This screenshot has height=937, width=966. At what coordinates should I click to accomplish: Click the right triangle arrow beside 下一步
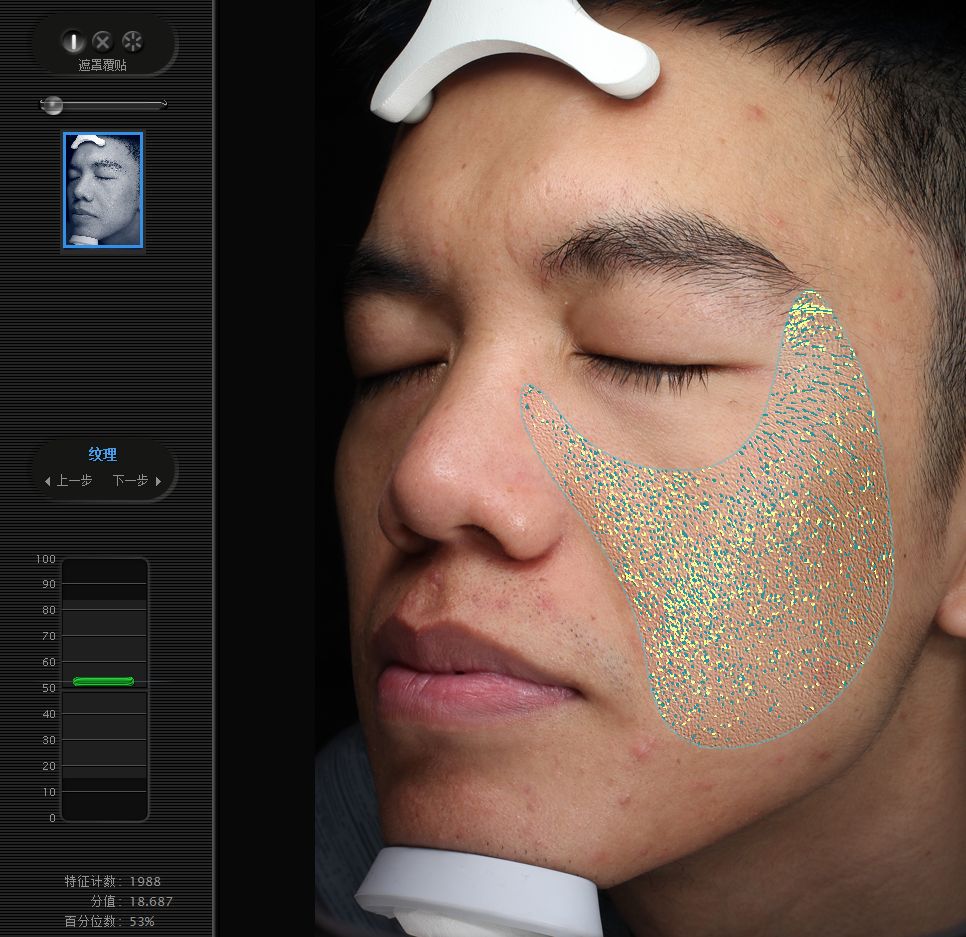pos(158,481)
